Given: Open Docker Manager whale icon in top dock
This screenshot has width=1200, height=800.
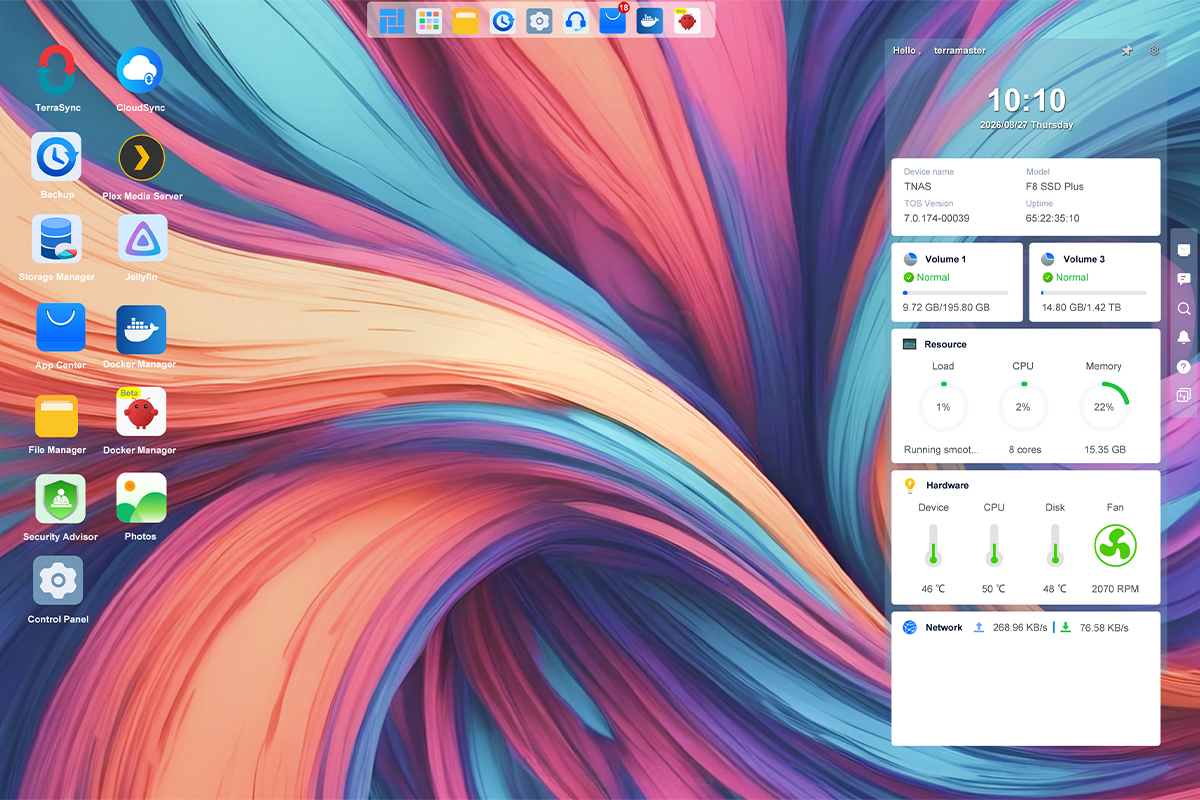Looking at the screenshot, I should (x=650, y=20).
